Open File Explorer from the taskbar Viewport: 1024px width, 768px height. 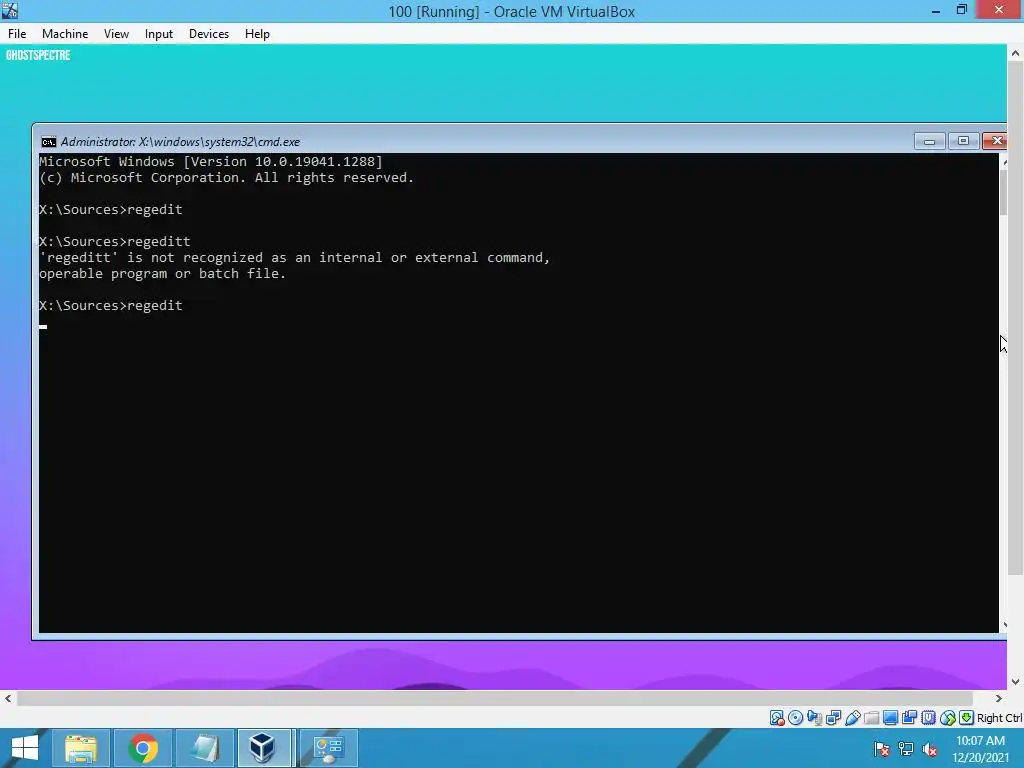(x=81, y=748)
